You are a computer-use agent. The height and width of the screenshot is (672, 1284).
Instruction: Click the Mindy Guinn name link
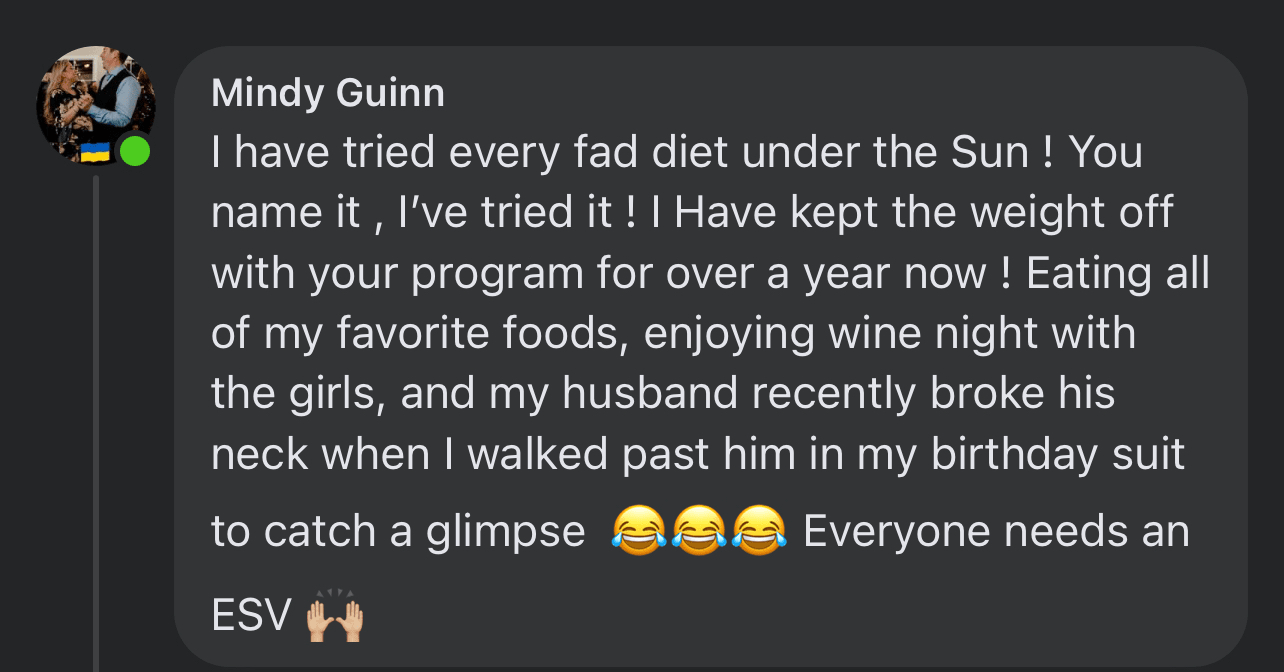tap(328, 94)
